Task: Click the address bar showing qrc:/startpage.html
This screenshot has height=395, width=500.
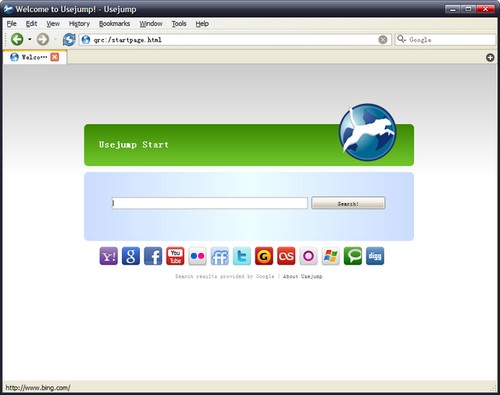Action: point(235,40)
